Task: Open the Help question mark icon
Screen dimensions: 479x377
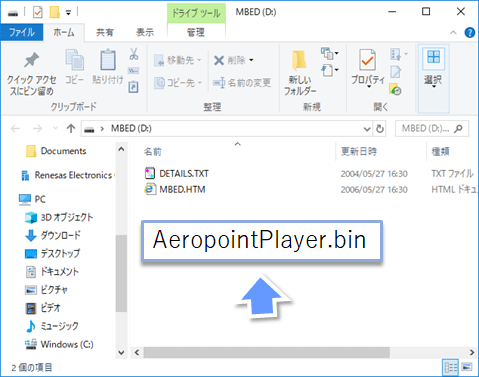Action: pos(470,33)
